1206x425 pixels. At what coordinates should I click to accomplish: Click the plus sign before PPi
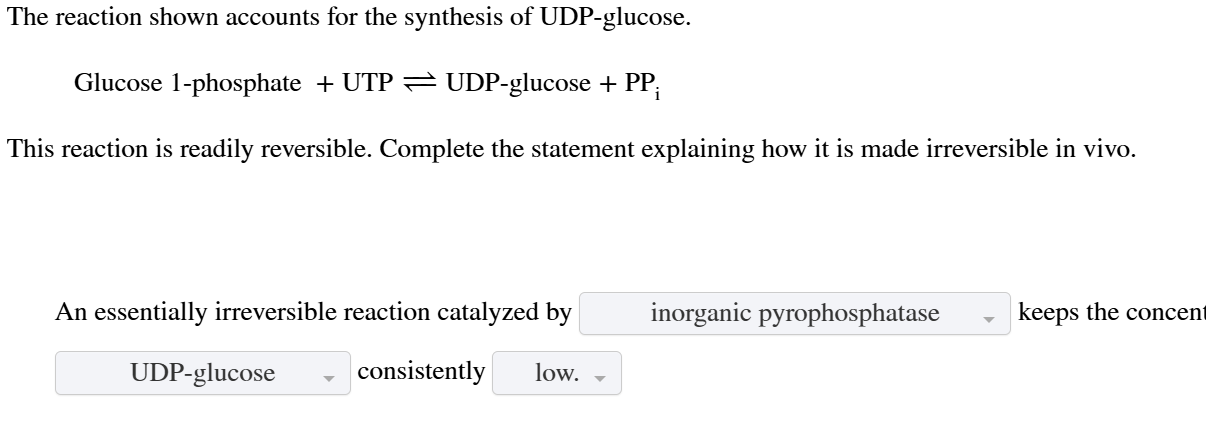607,84
